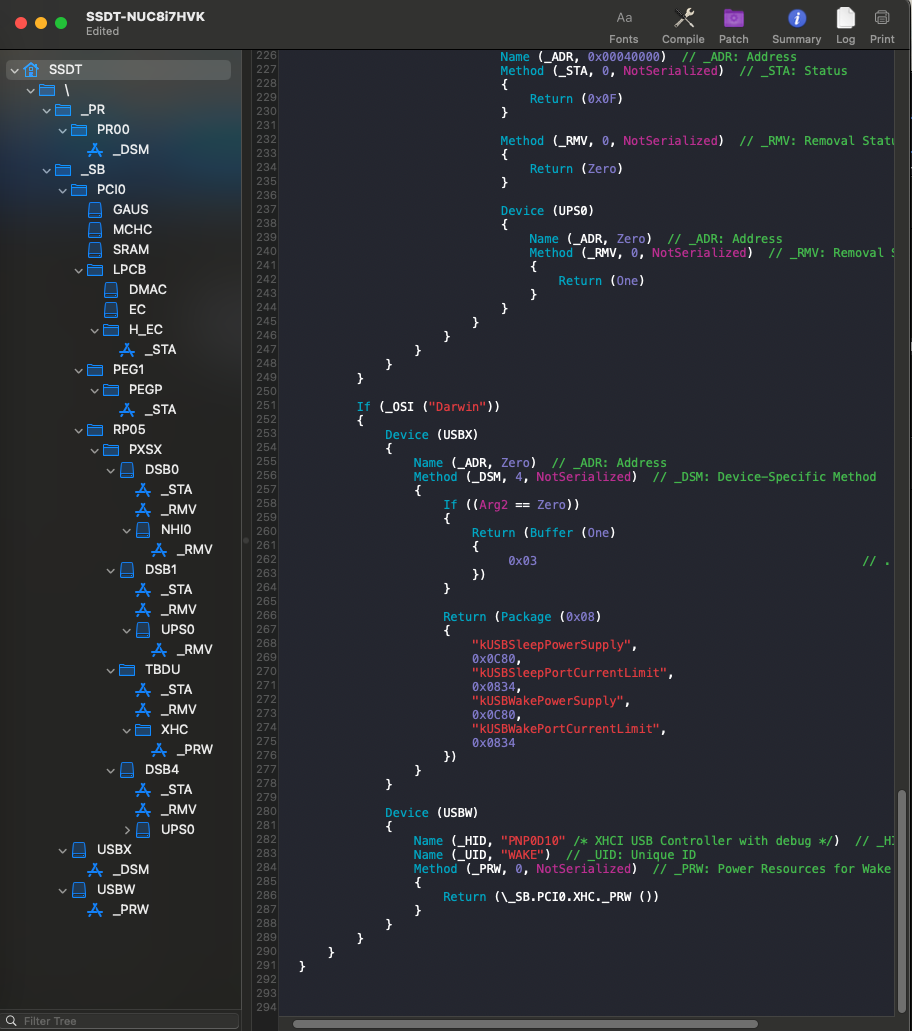
Task: Click the Compile tools icon
Action: click(x=684, y=18)
